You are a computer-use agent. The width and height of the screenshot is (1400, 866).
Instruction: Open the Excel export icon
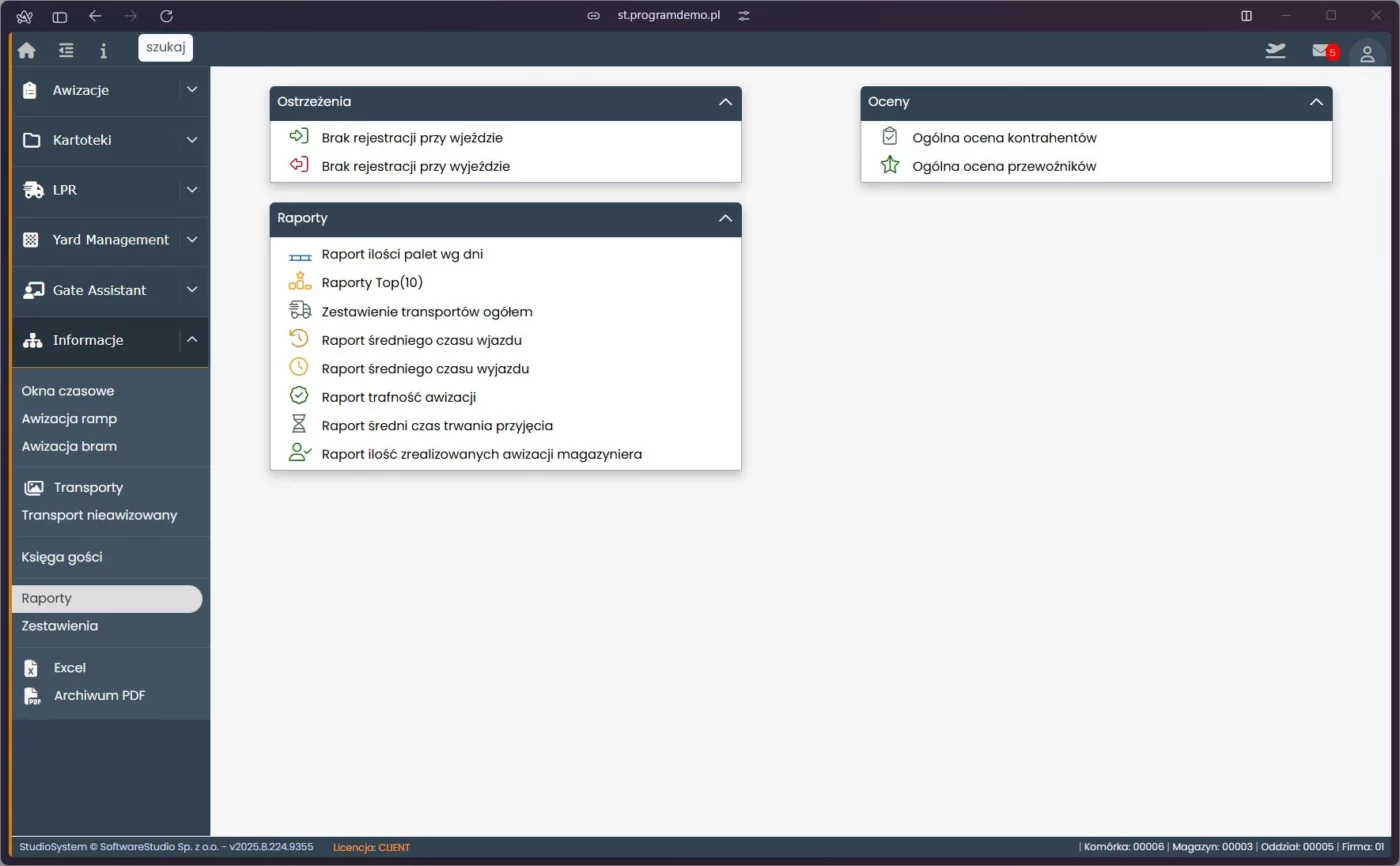31,667
